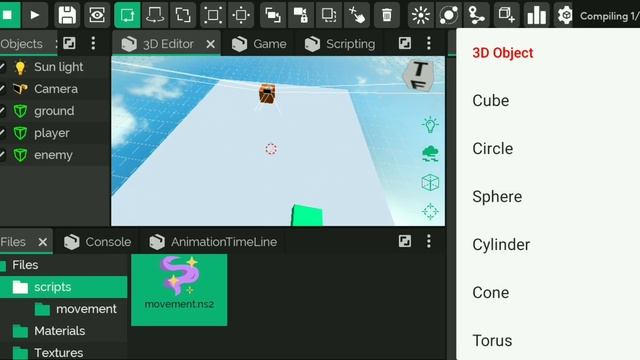
Task: Click the frame selection bounds icon
Action: click(x=213, y=15)
